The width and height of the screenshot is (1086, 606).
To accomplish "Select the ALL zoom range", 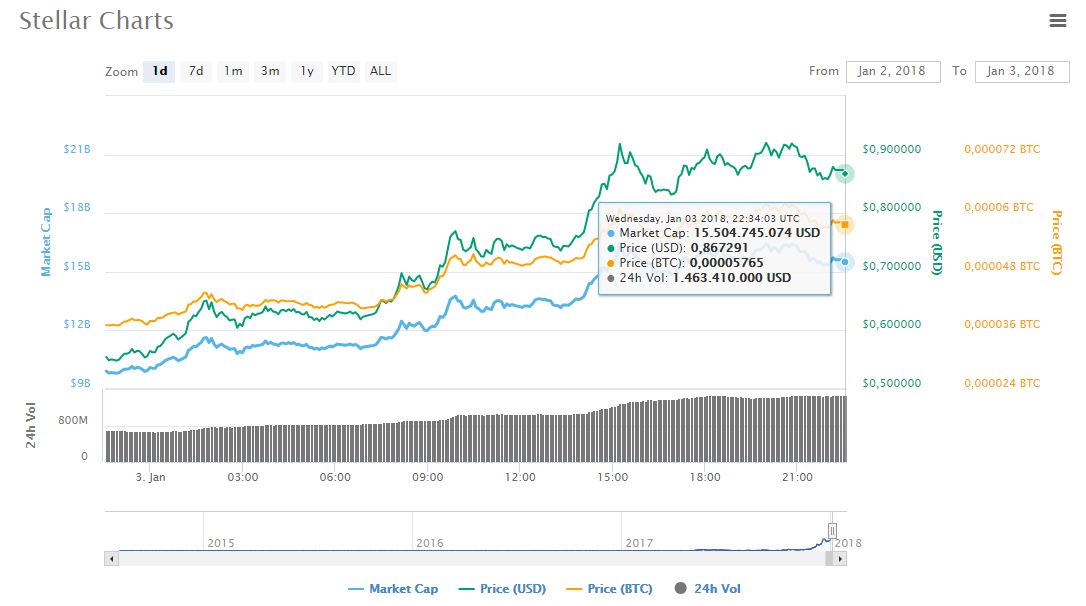I will [x=380, y=71].
